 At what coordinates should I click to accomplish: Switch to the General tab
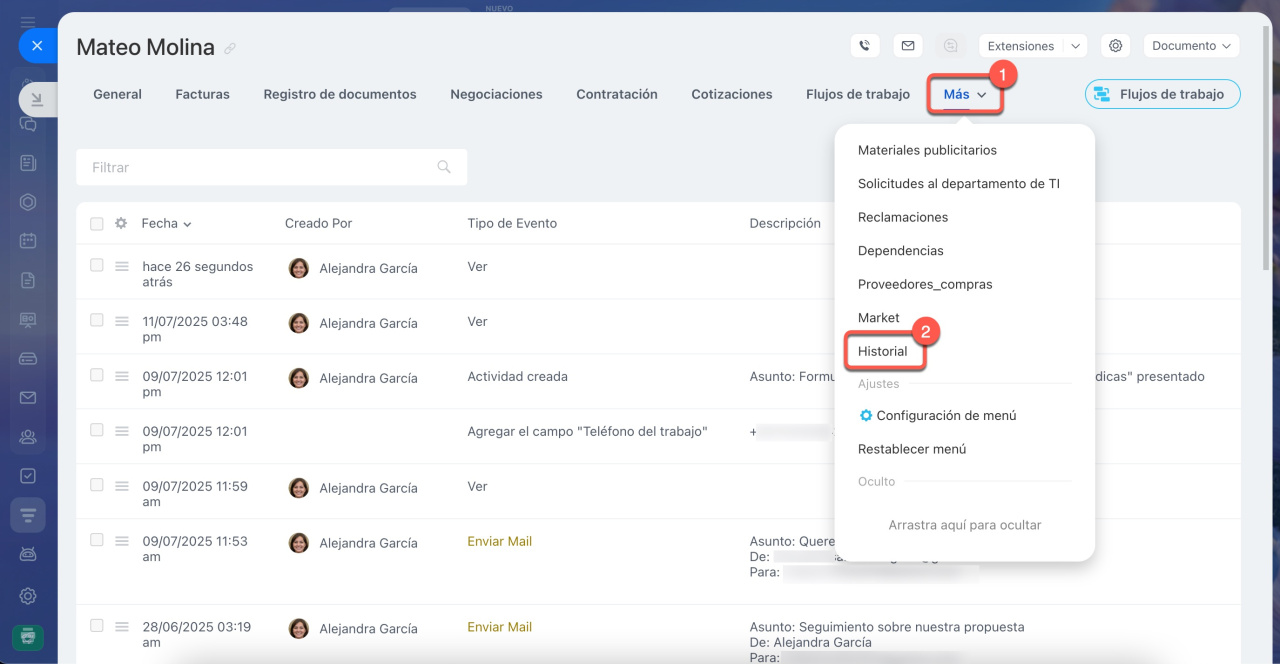pos(117,94)
